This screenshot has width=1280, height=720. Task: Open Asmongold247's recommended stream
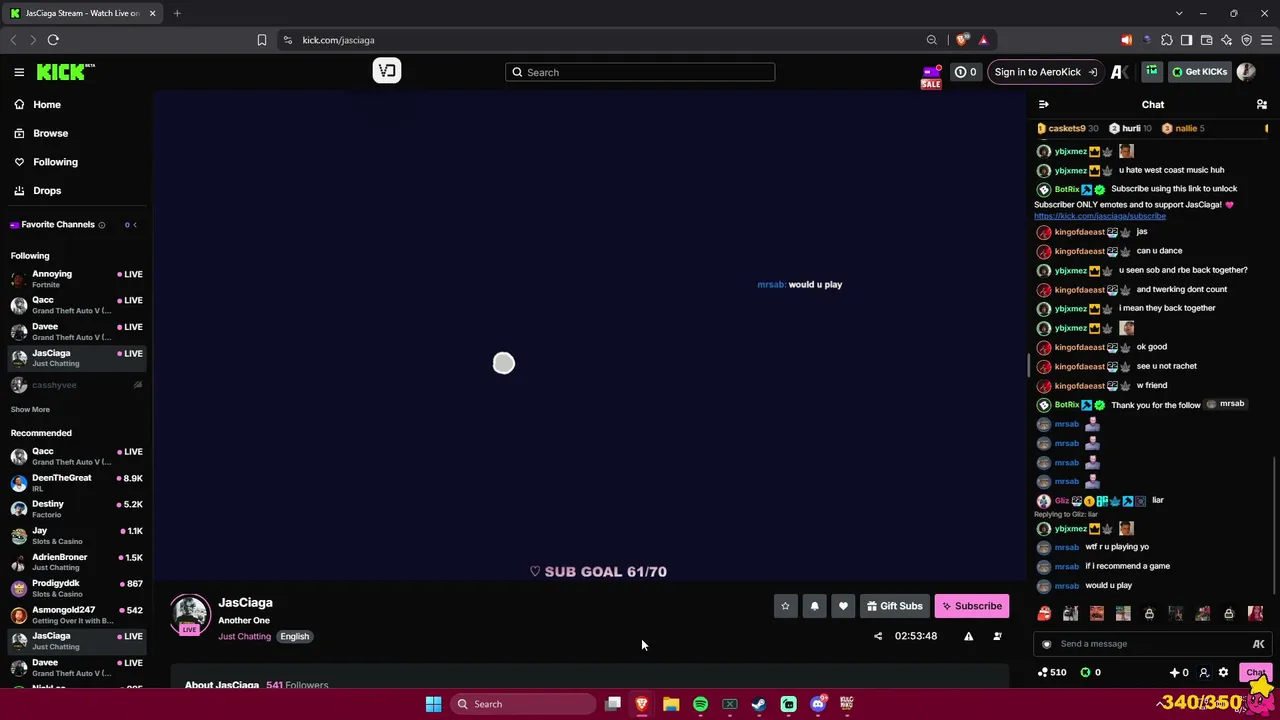pyautogui.click(x=76, y=615)
